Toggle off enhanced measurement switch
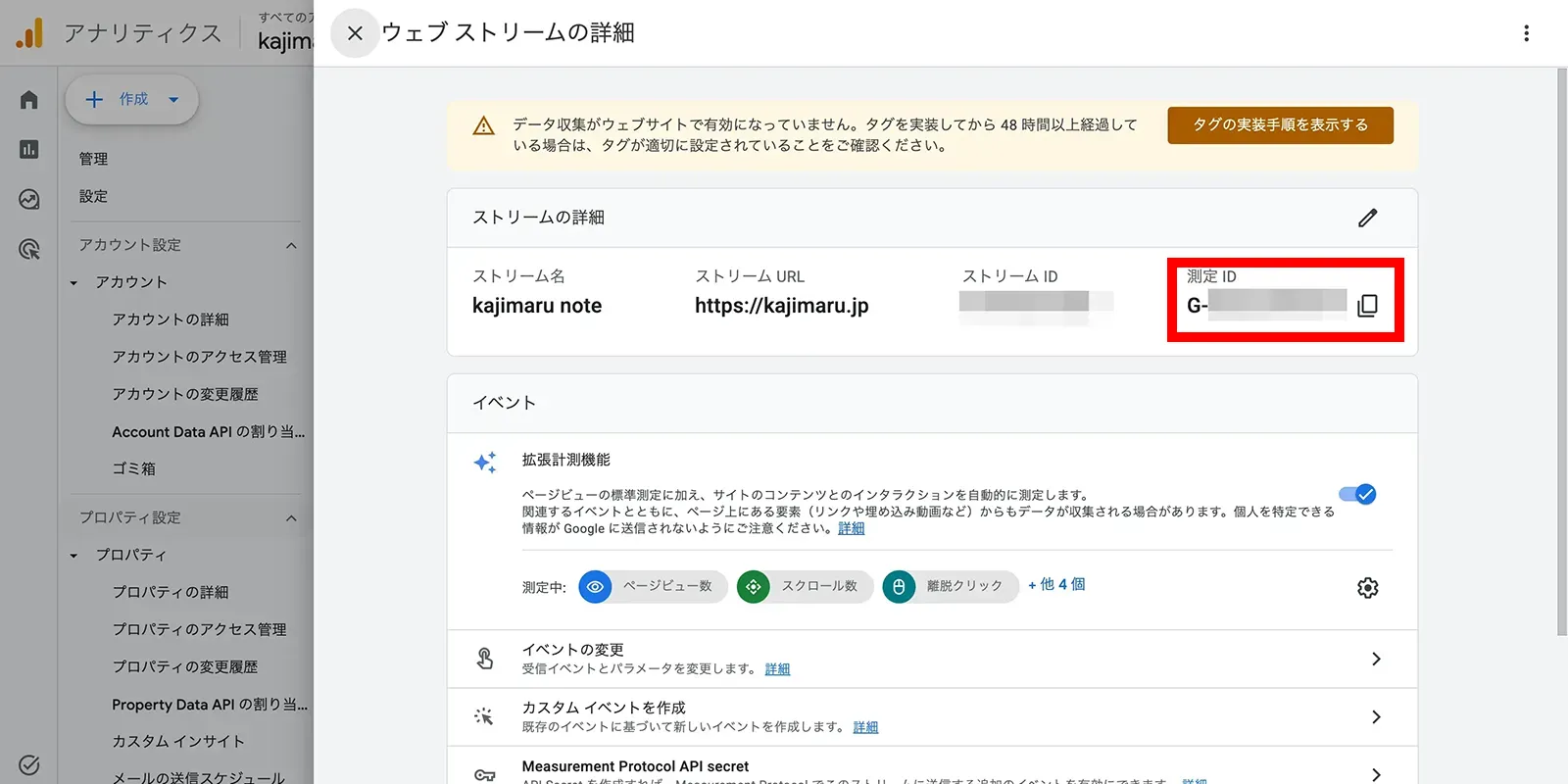Viewport: 1568px width, 784px height. coord(1357,494)
